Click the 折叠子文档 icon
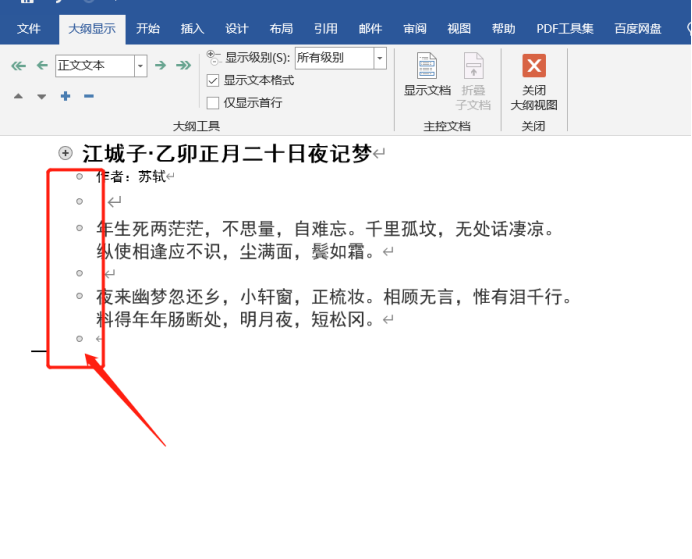692x559 pixels. click(473, 66)
